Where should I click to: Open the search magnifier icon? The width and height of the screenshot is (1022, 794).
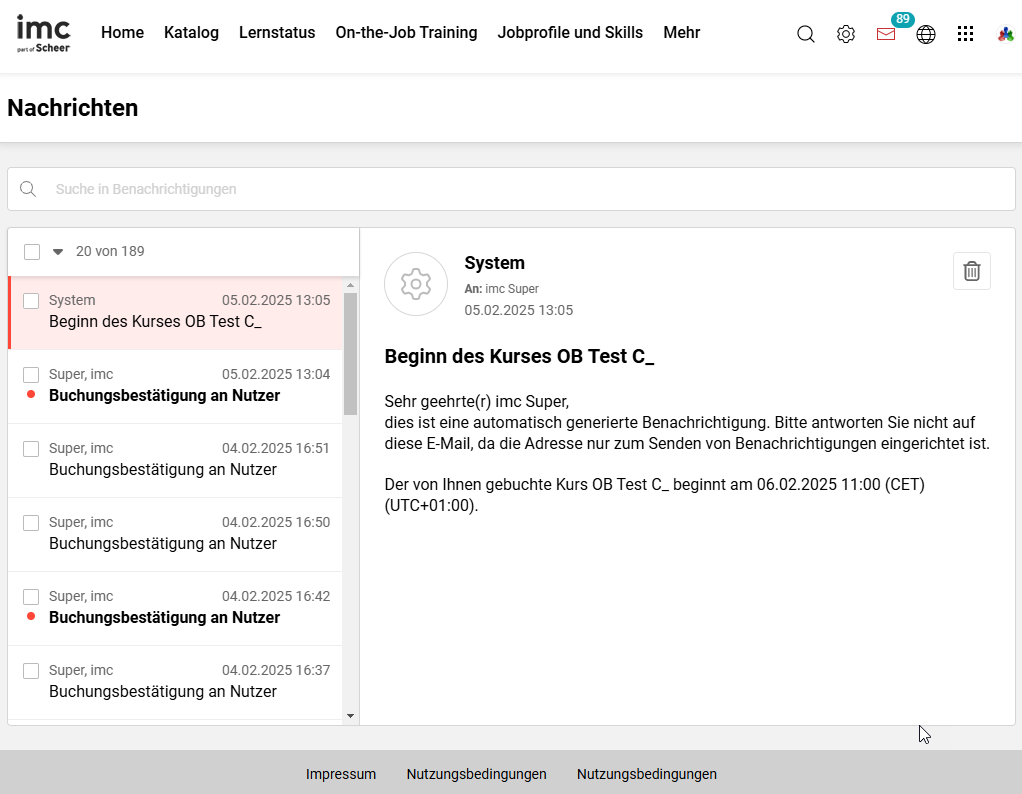(x=806, y=33)
